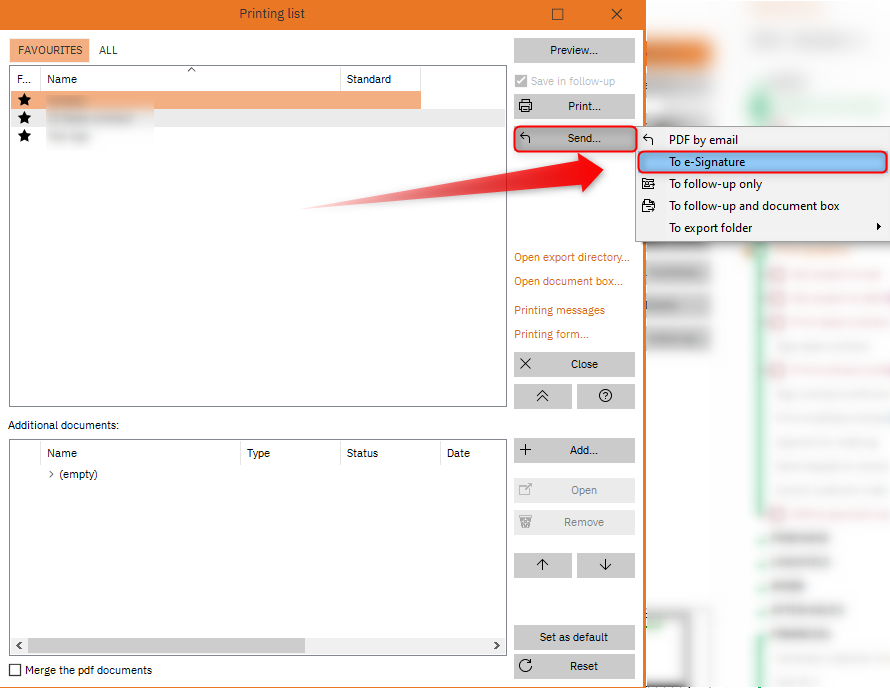Click the Preview... button
Image resolution: width=890 pixels, height=688 pixels.
pos(574,51)
